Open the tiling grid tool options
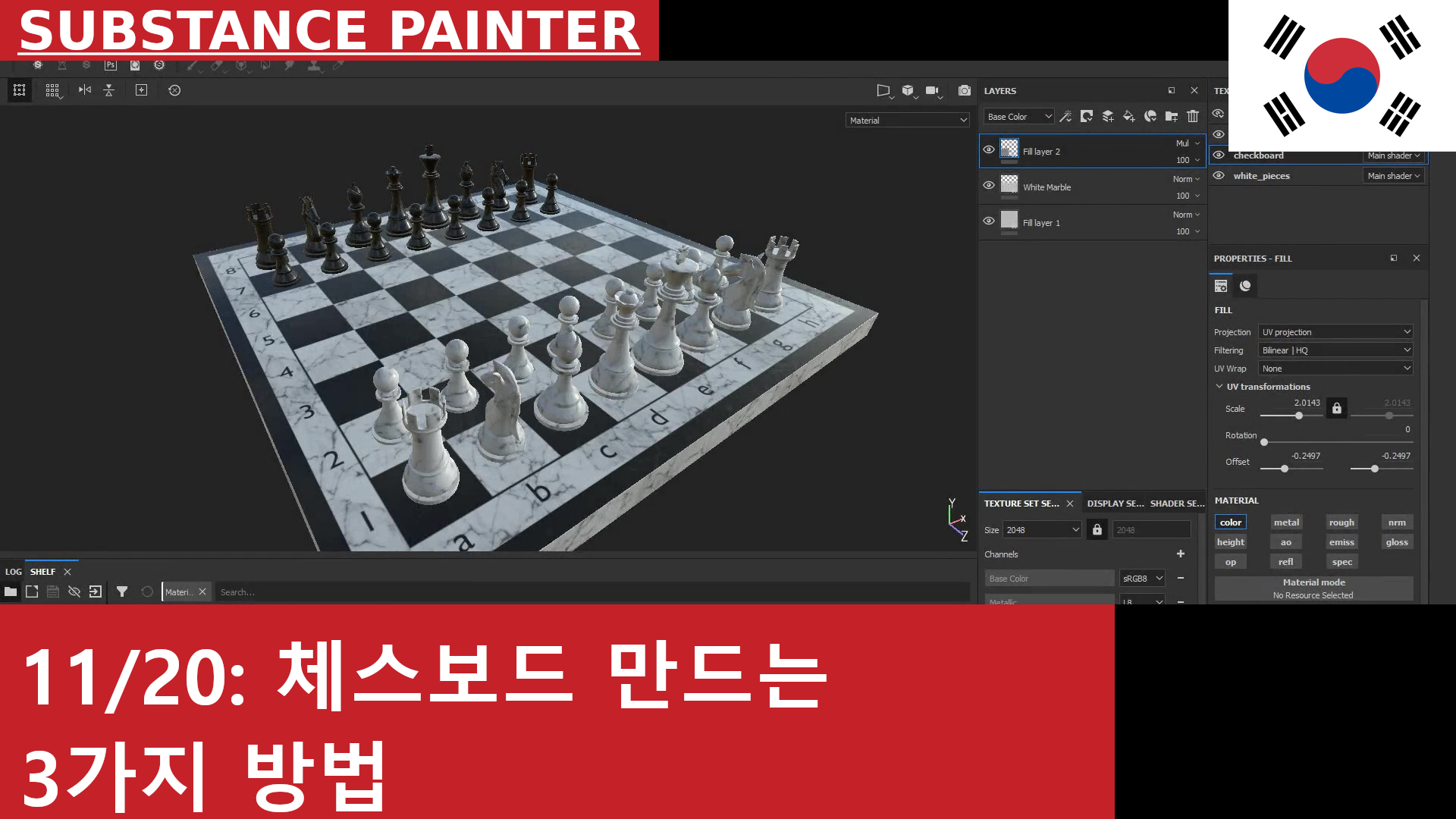 point(52,90)
